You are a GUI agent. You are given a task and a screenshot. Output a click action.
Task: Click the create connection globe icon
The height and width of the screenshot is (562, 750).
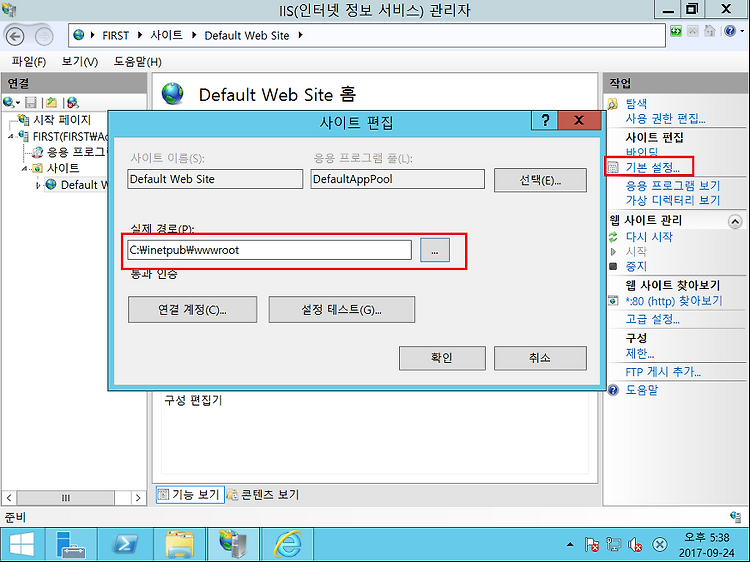pos(9,102)
